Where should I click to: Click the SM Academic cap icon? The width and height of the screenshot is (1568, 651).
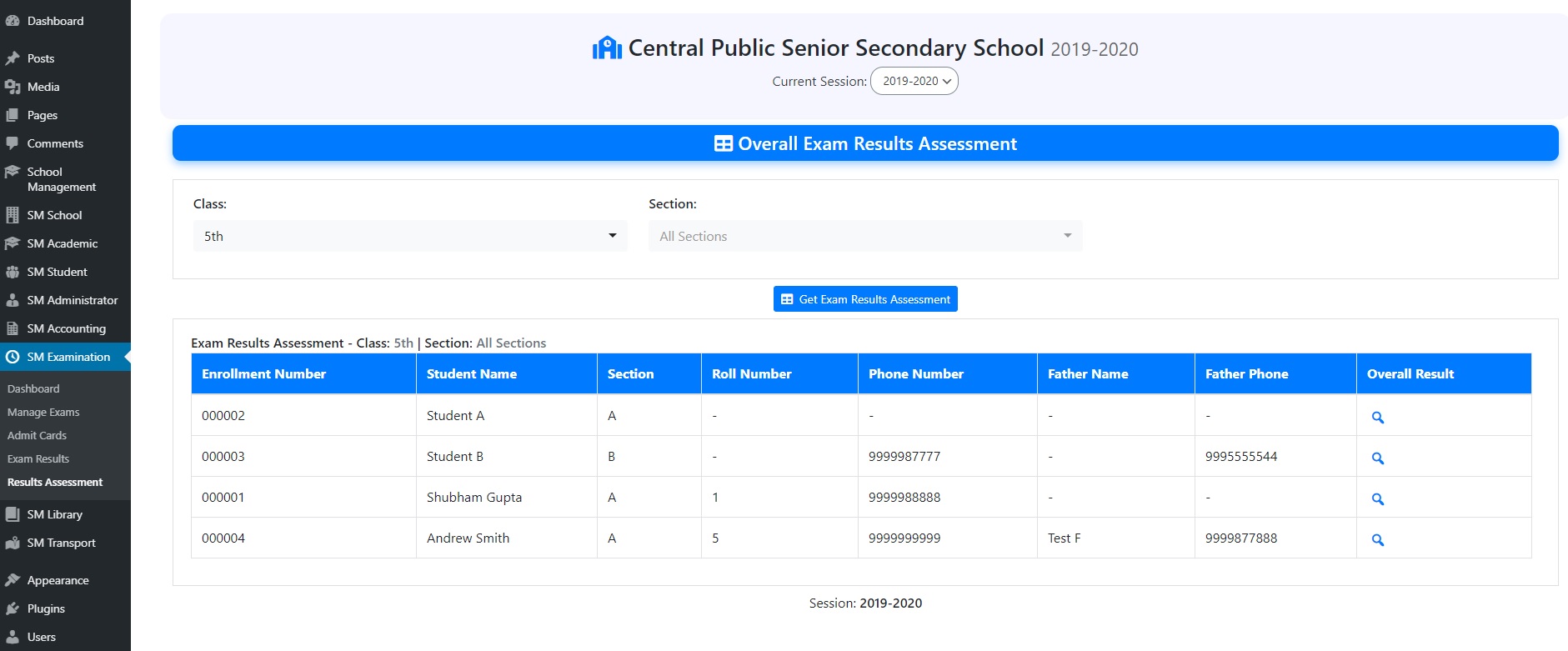click(13, 243)
